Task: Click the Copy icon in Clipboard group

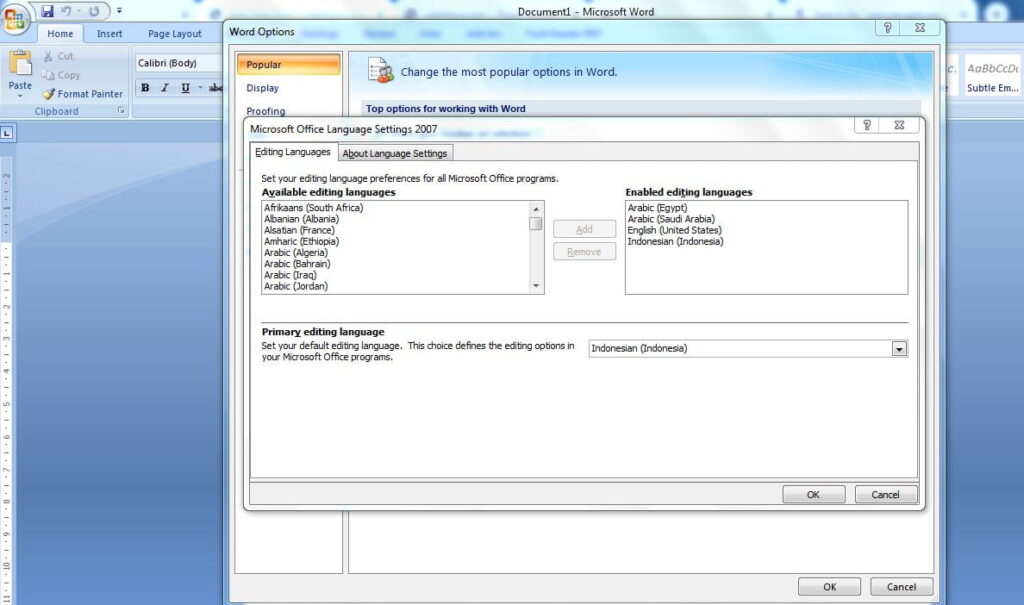Action: [x=48, y=75]
